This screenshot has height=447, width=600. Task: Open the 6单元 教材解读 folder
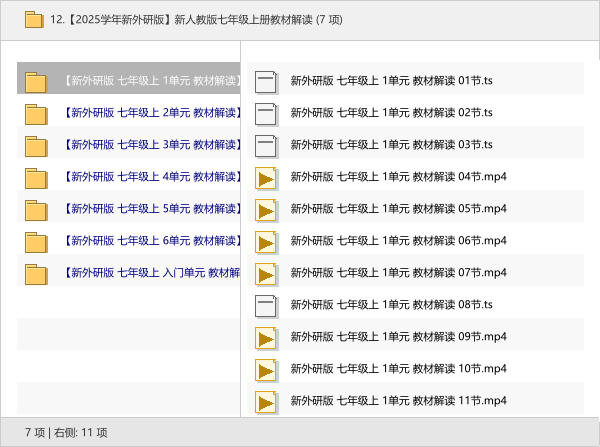(x=150, y=241)
